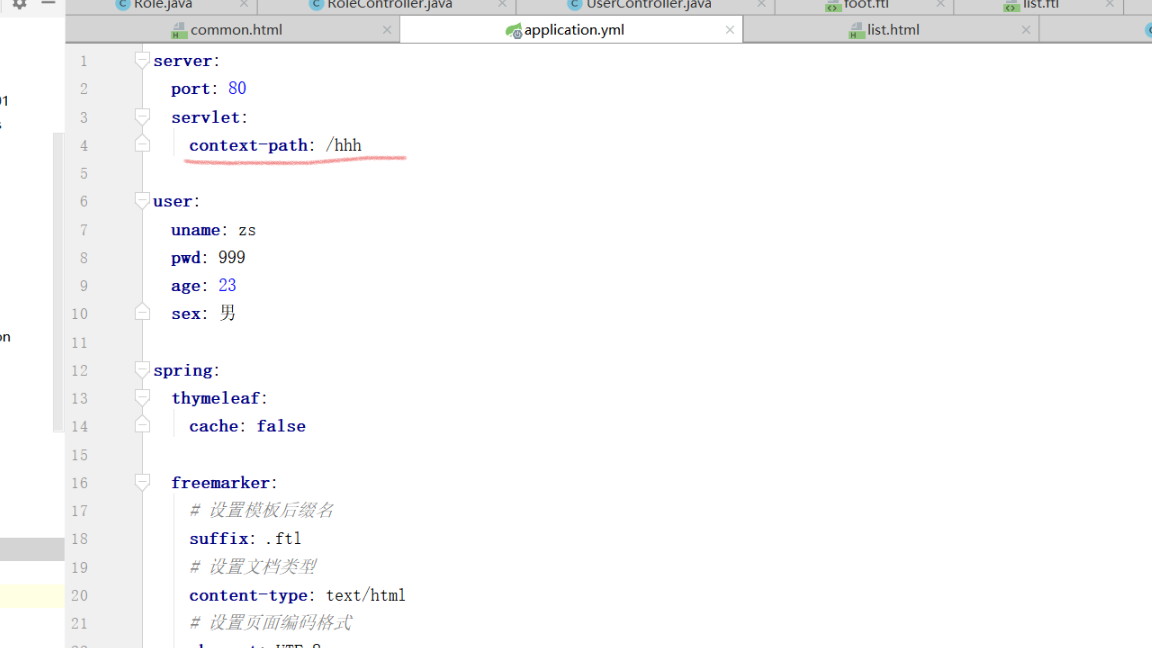Click the sex value 男

(x=228, y=313)
